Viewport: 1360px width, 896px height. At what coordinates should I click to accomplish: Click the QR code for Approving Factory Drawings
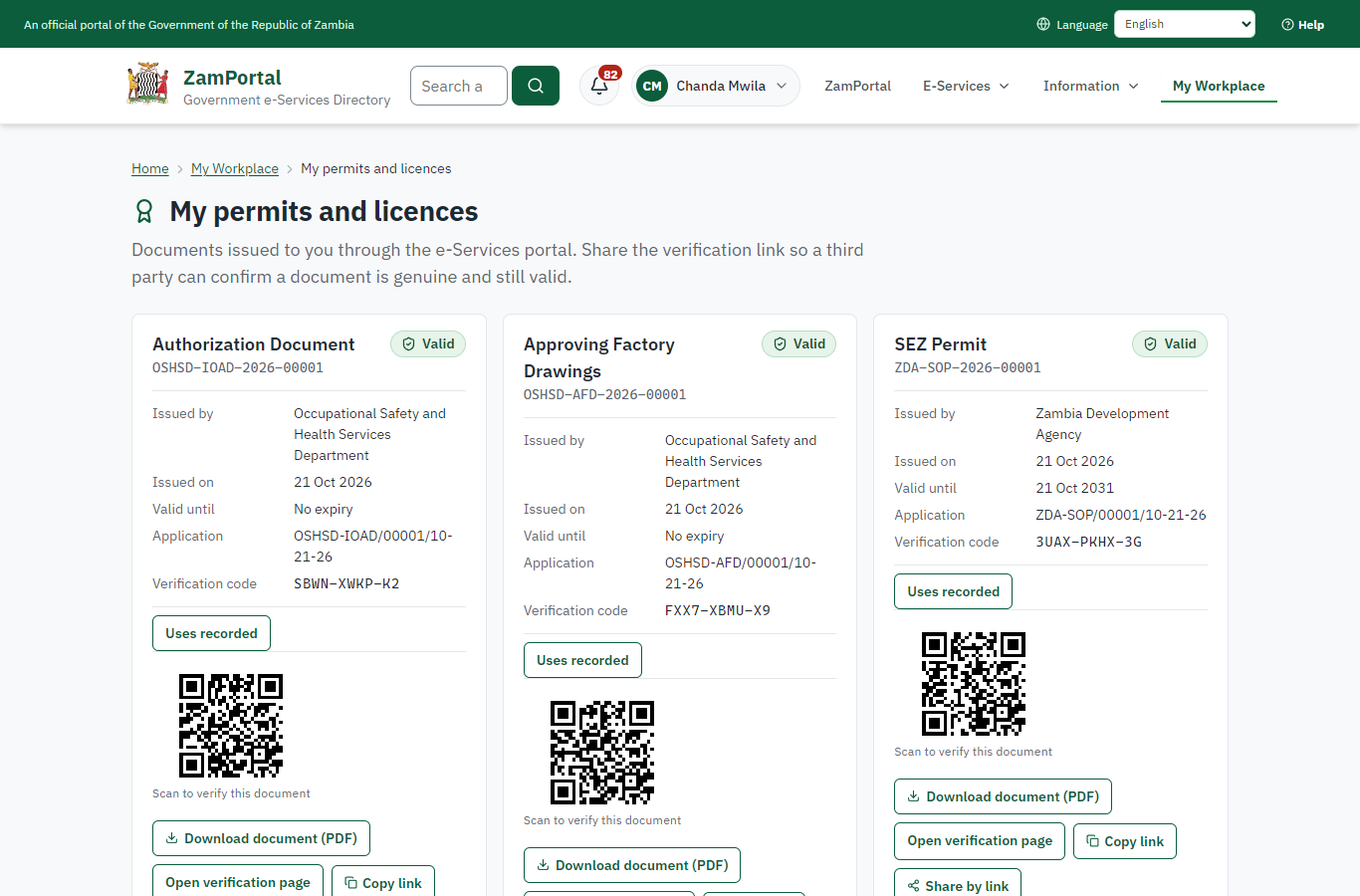click(602, 753)
